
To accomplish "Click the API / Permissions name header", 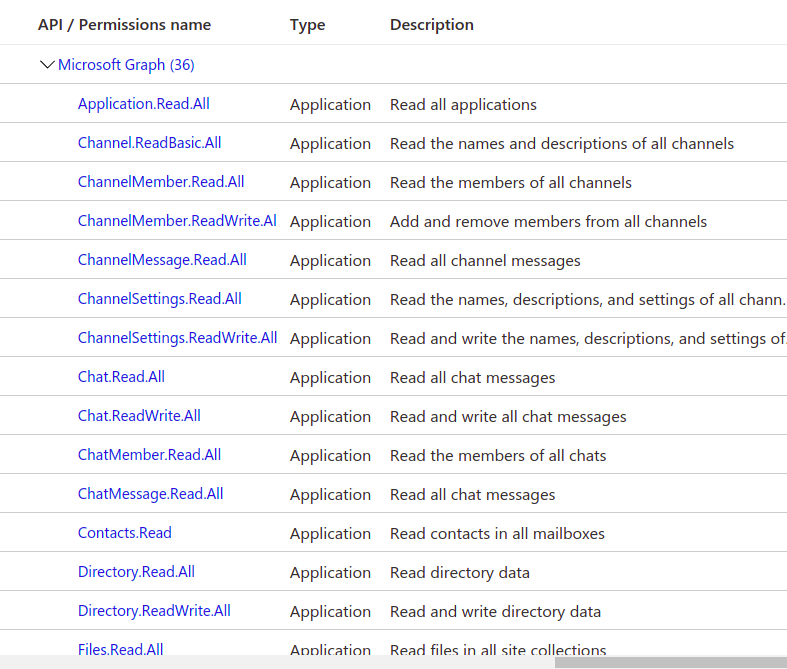I will click(x=124, y=25).
